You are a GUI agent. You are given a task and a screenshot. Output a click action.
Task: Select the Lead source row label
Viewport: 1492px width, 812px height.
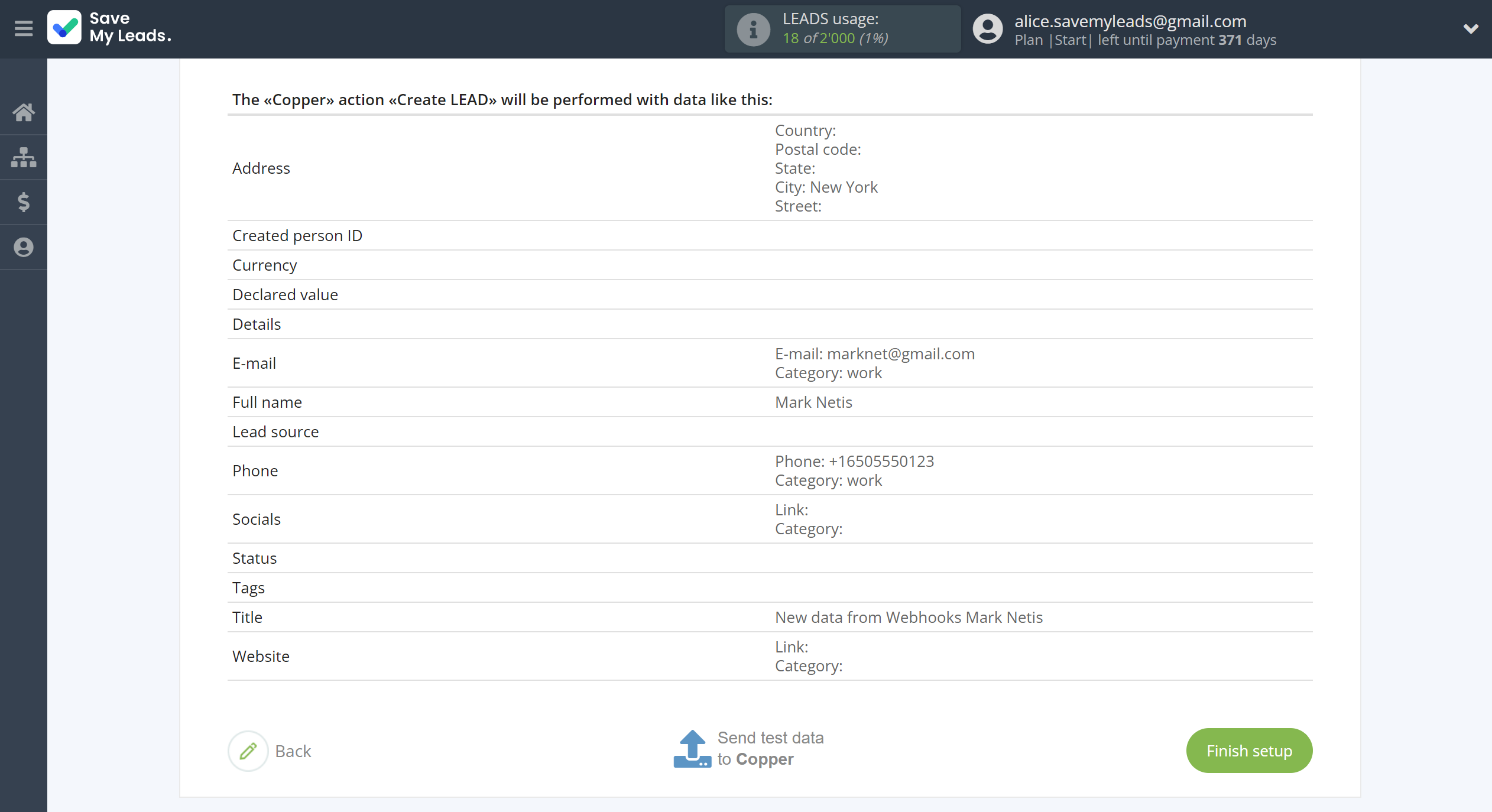pos(275,432)
